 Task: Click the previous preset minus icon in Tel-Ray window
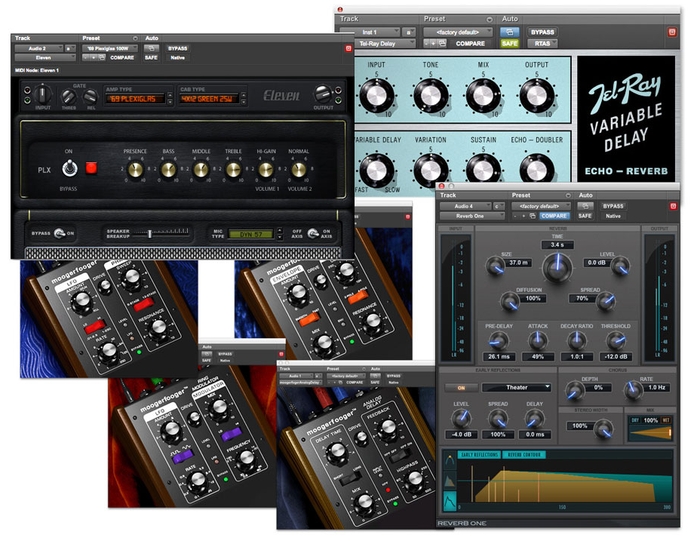(x=426, y=44)
